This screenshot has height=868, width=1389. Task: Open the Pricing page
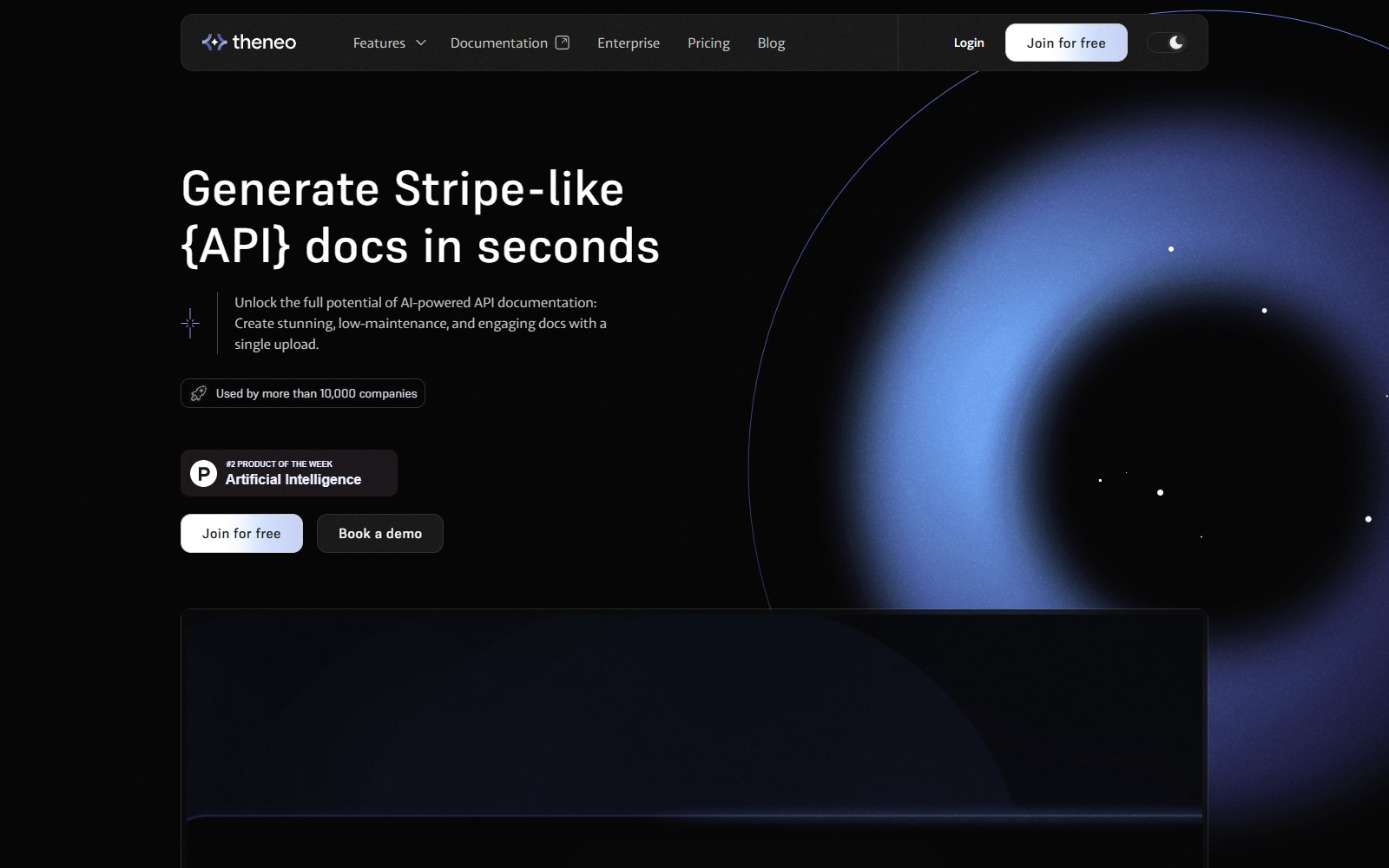pos(708,43)
